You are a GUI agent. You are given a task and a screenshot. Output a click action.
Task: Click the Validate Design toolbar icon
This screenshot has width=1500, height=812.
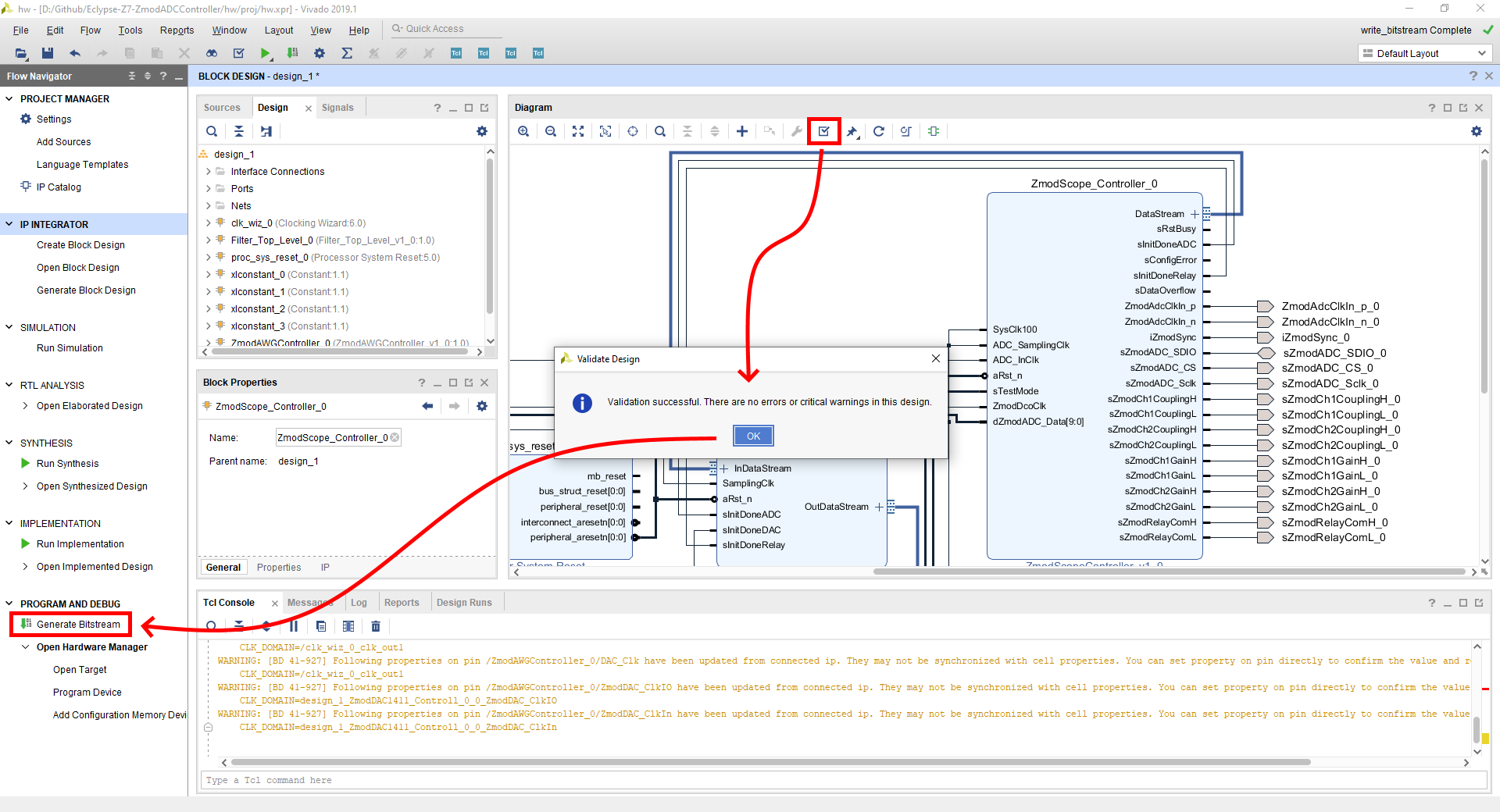(824, 131)
